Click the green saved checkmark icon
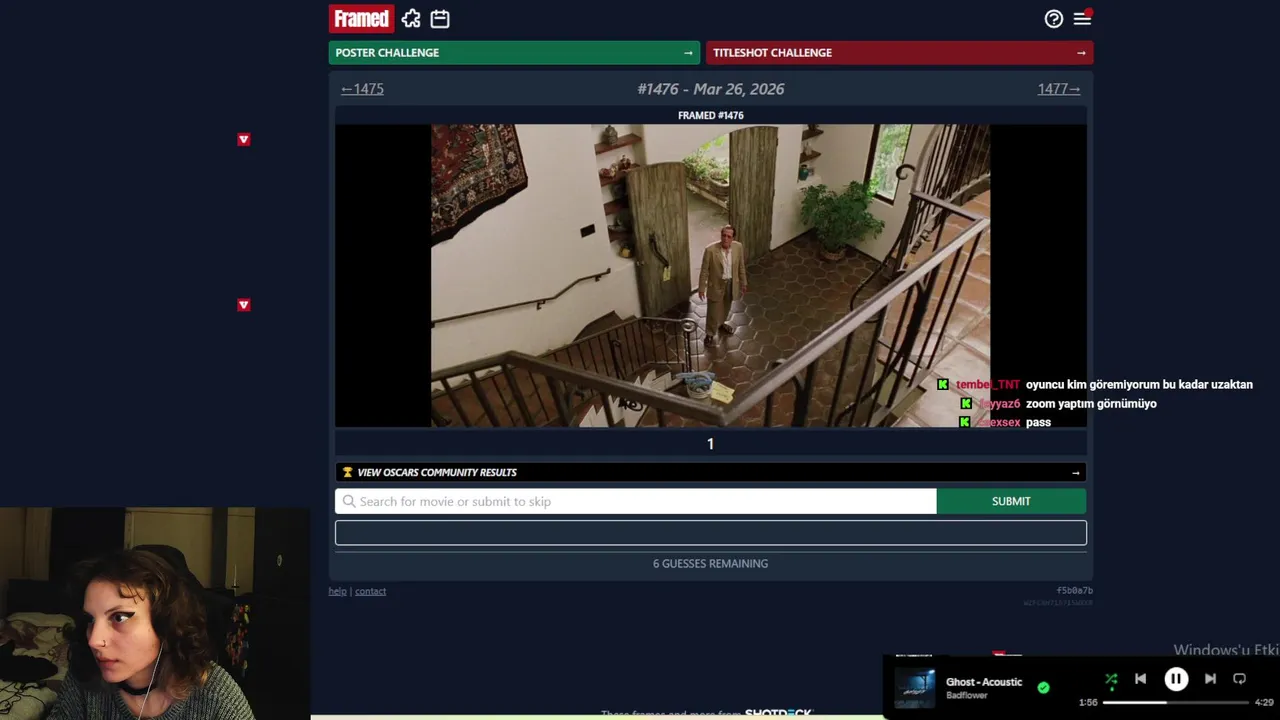 (1043, 687)
